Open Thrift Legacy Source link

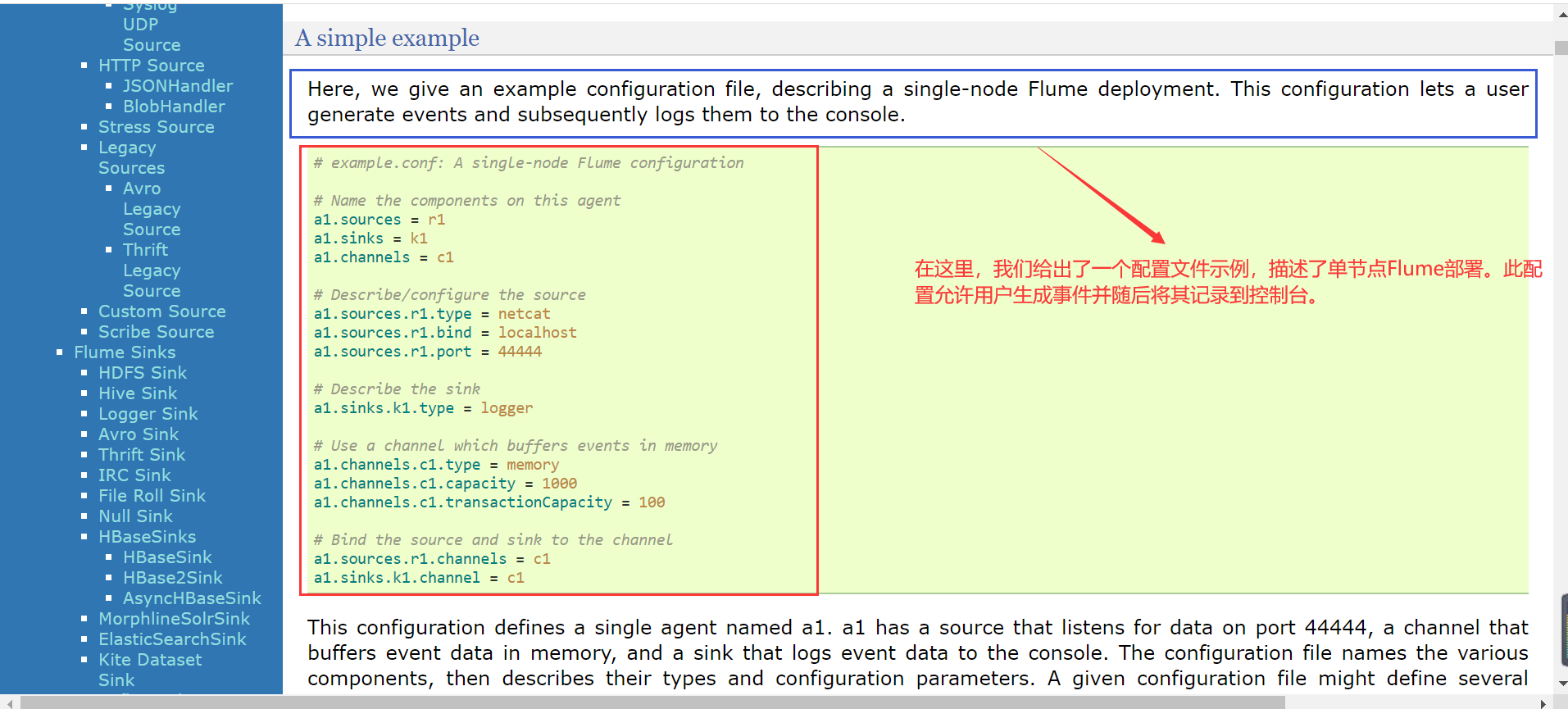(x=152, y=270)
